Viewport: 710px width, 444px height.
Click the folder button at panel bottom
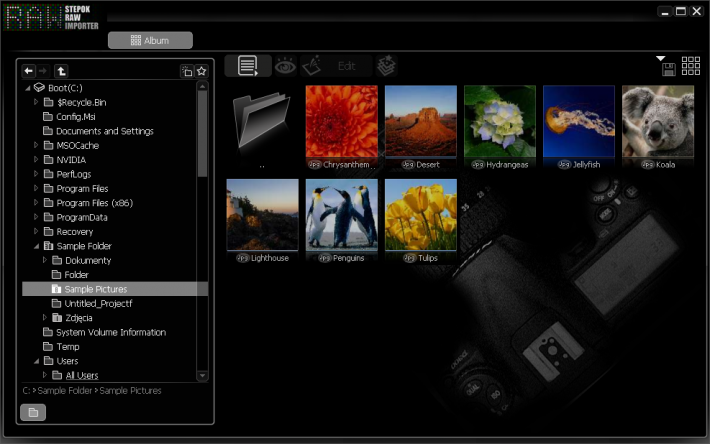[33, 412]
